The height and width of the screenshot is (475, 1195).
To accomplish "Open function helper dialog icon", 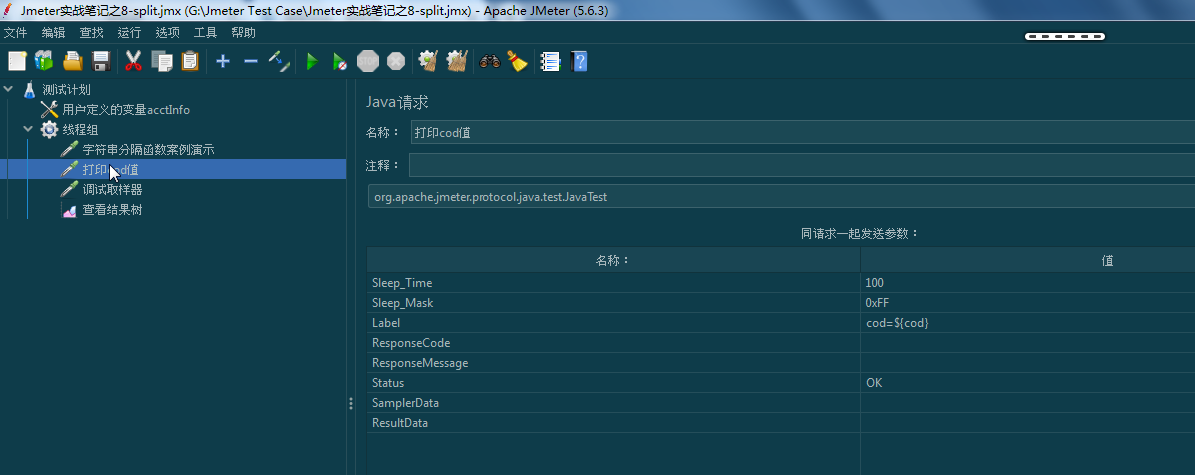I will pyautogui.click(x=550, y=61).
